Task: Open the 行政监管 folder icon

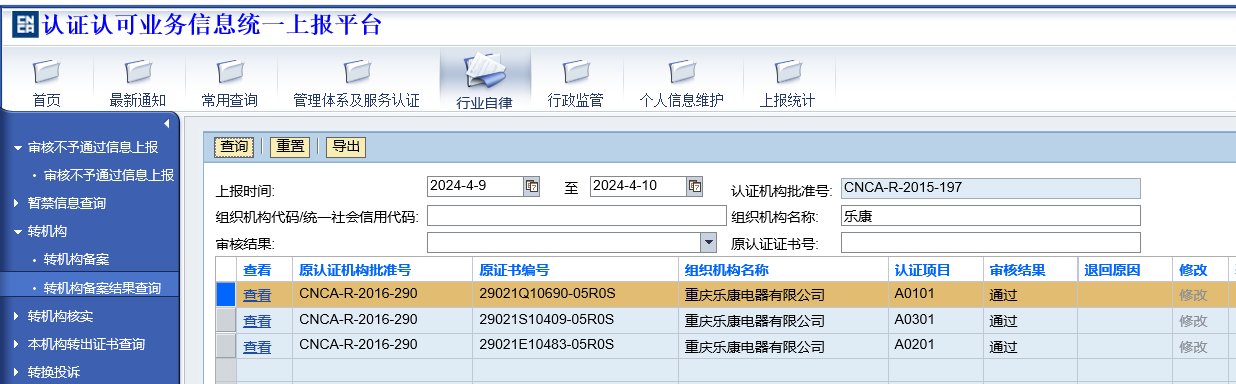Action: (x=575, y=73)
